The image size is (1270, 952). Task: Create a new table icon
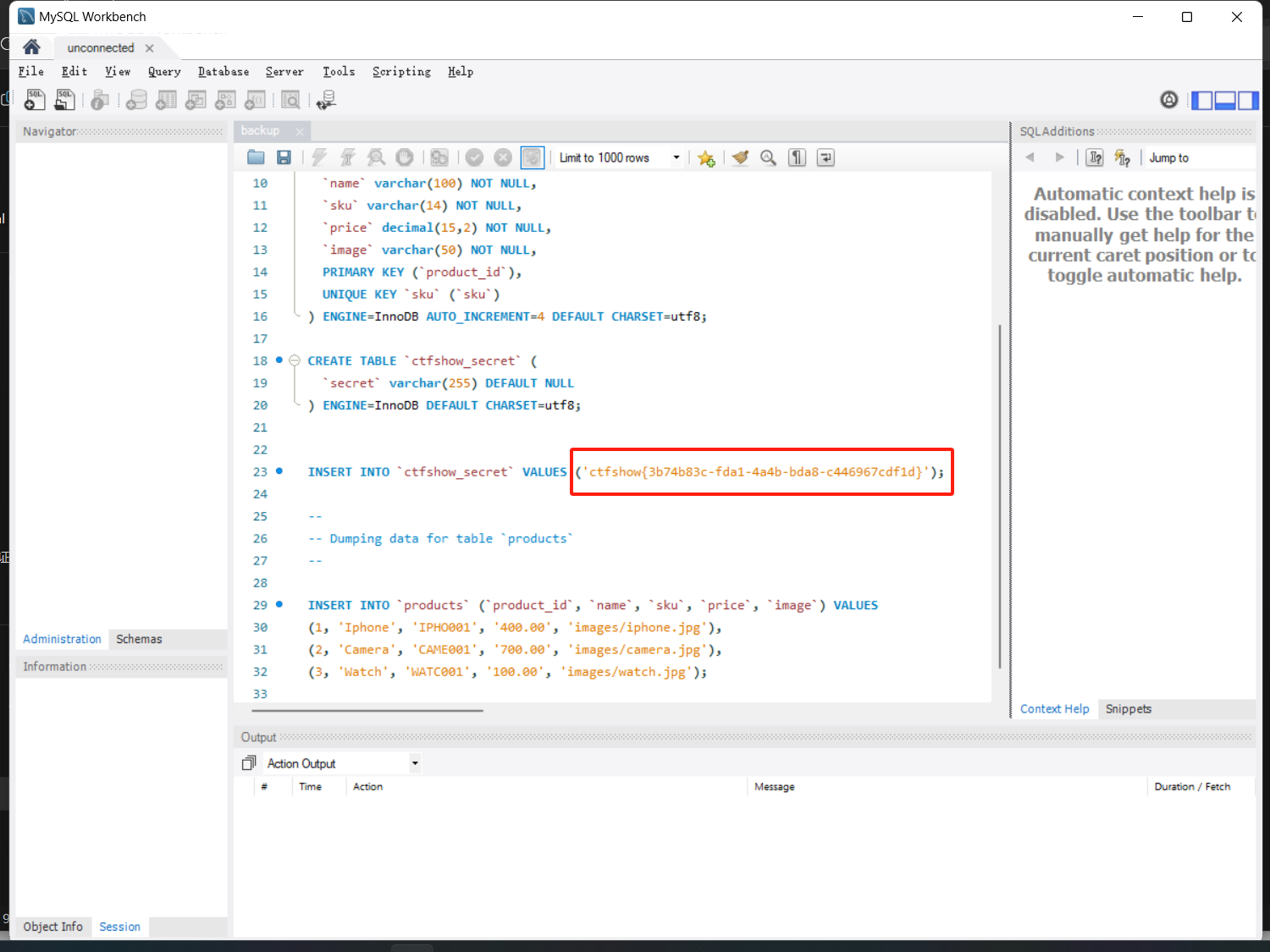(x=166, y=101)
